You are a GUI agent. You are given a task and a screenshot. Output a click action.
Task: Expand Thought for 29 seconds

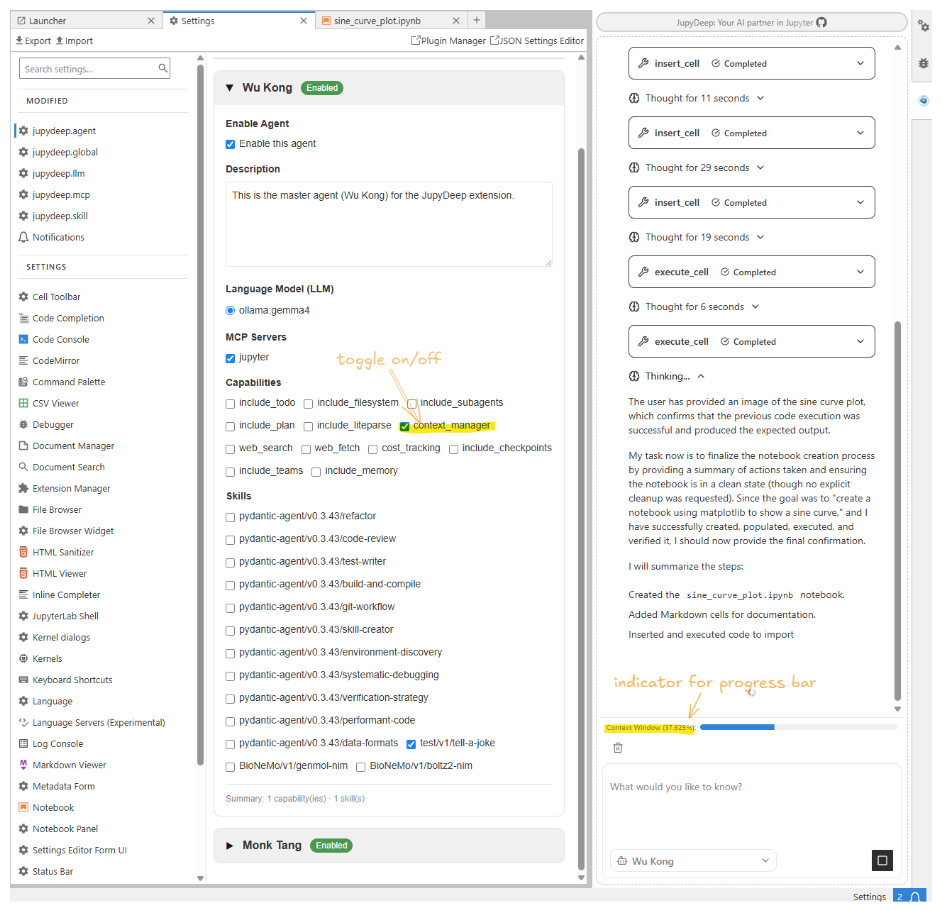697,168
